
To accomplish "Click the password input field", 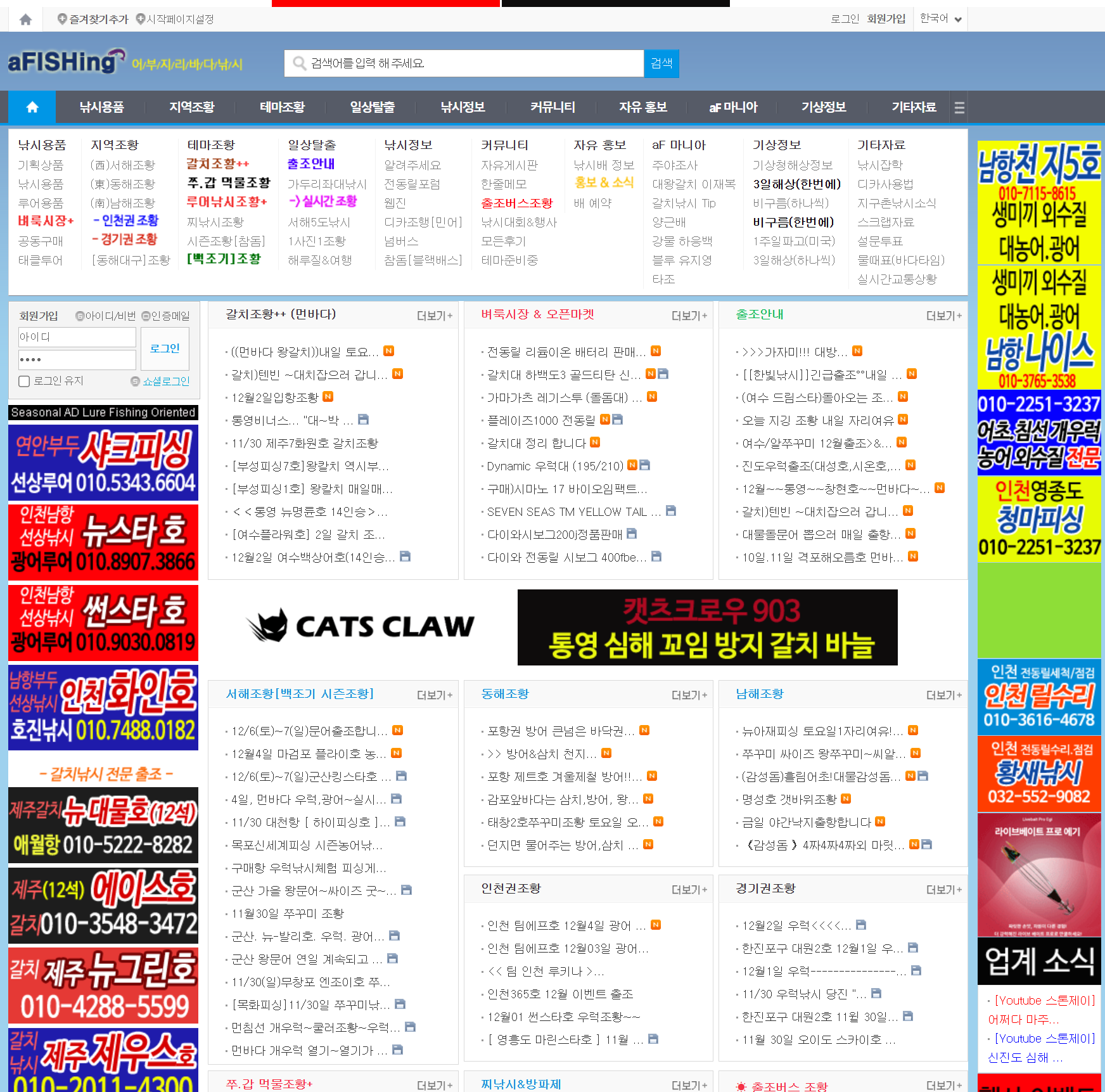I will (77, 360).
